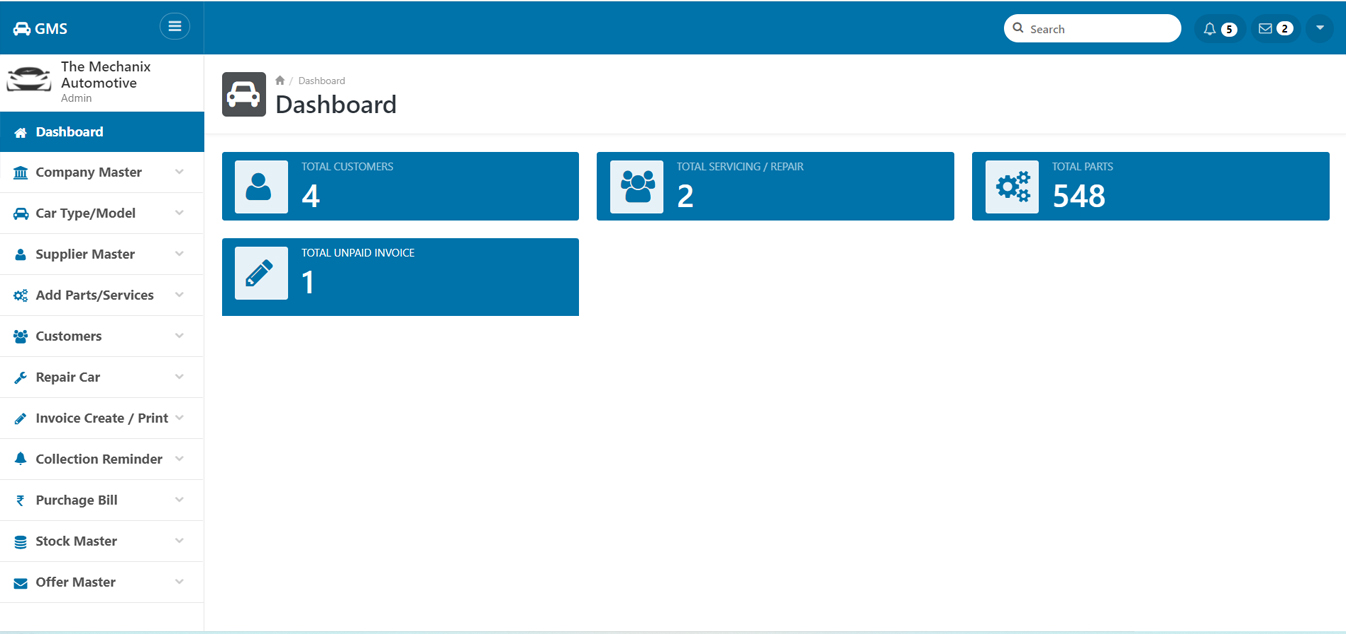Click the home icon in breadcrumb
This screenshot has width=1346, height=634.
click(280, 81)
